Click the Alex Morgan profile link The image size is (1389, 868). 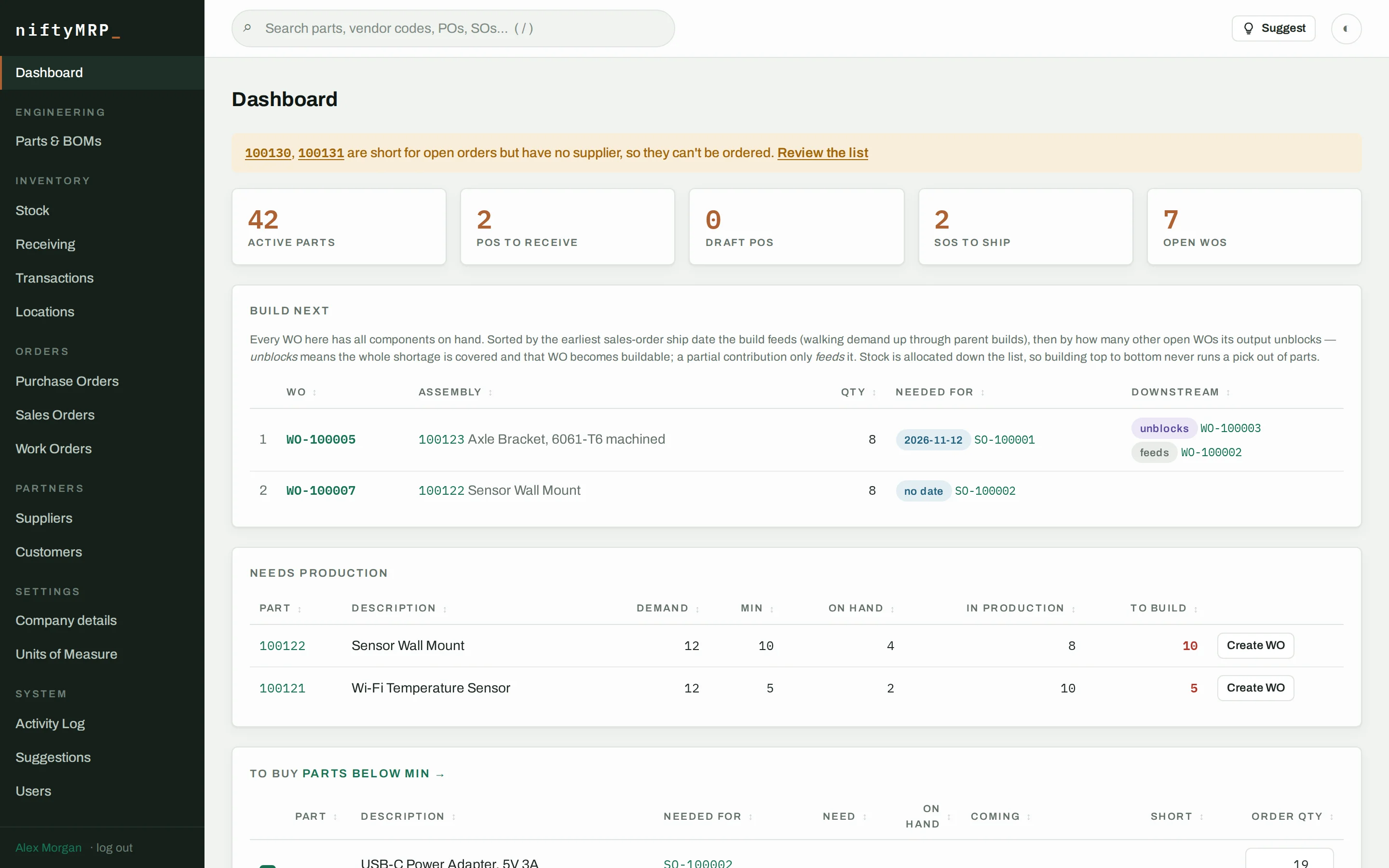click(x=48, y=847)
